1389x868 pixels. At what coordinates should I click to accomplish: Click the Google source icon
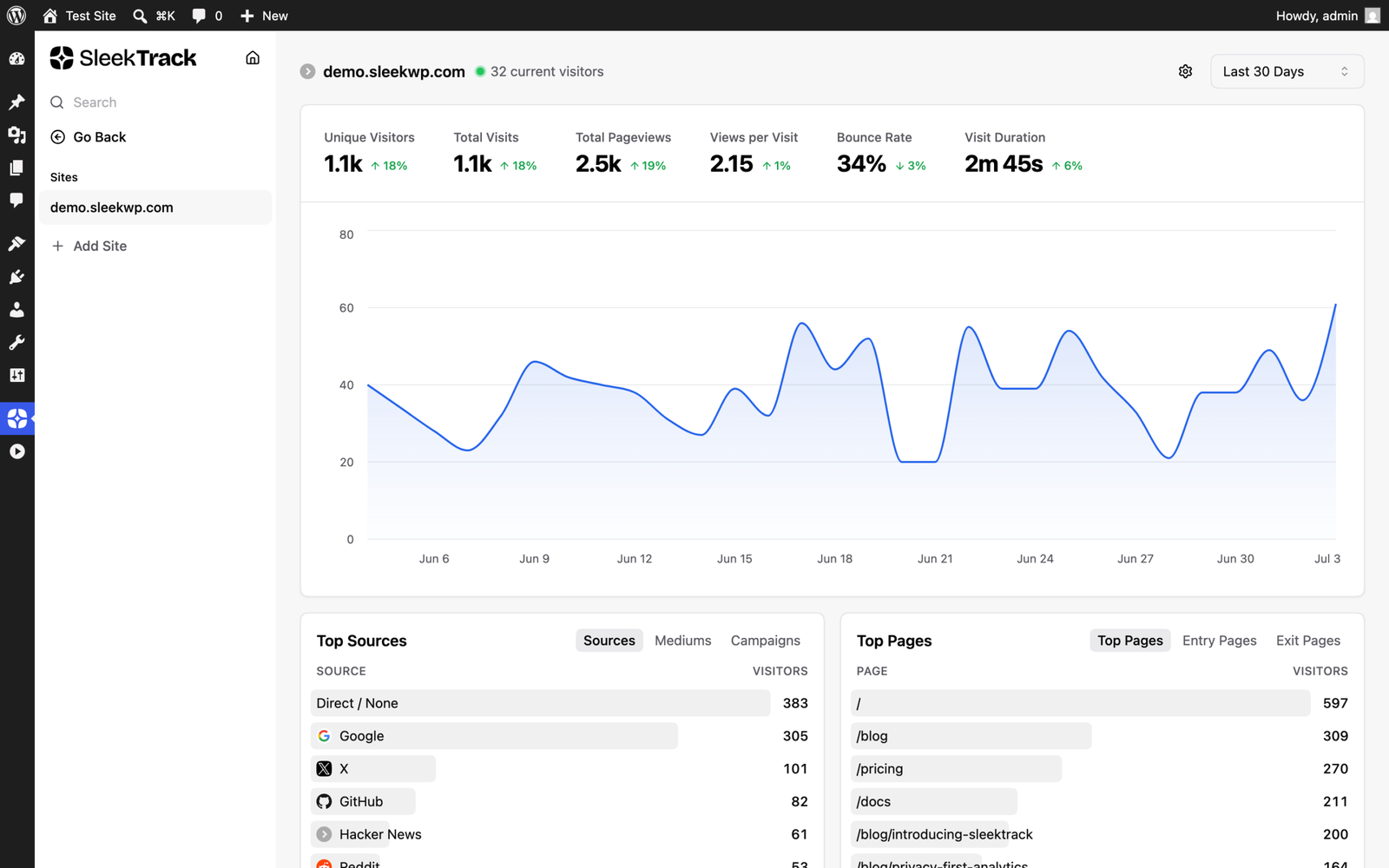(324, 736)
